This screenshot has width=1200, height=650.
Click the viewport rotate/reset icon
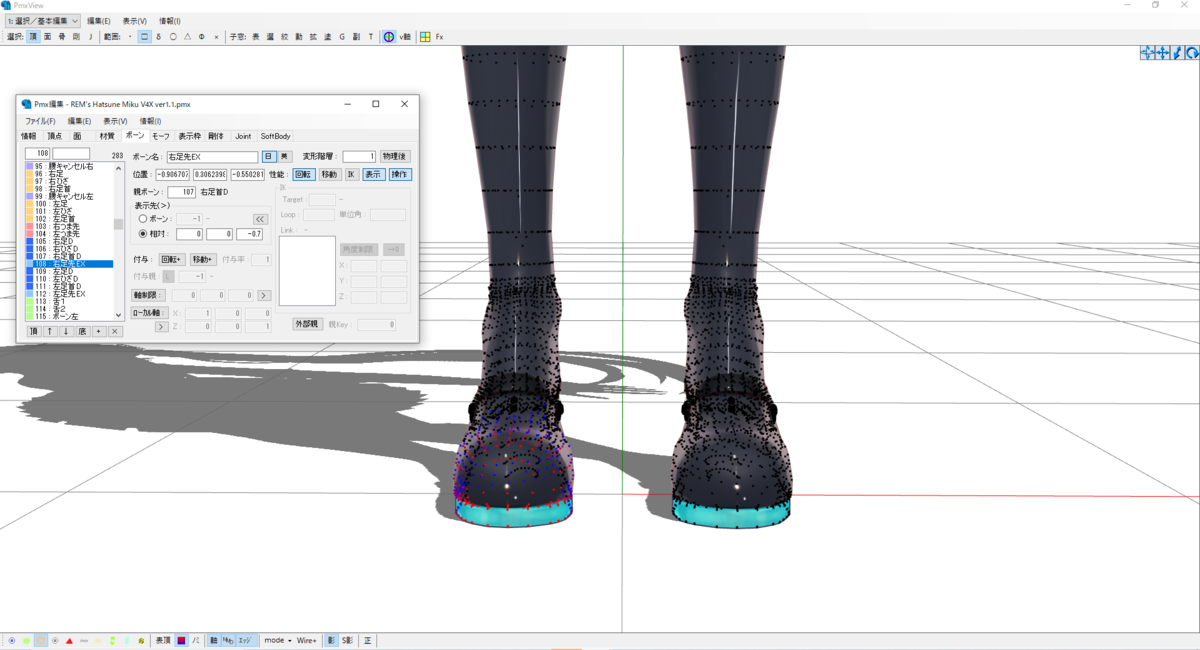(1193, 53)
